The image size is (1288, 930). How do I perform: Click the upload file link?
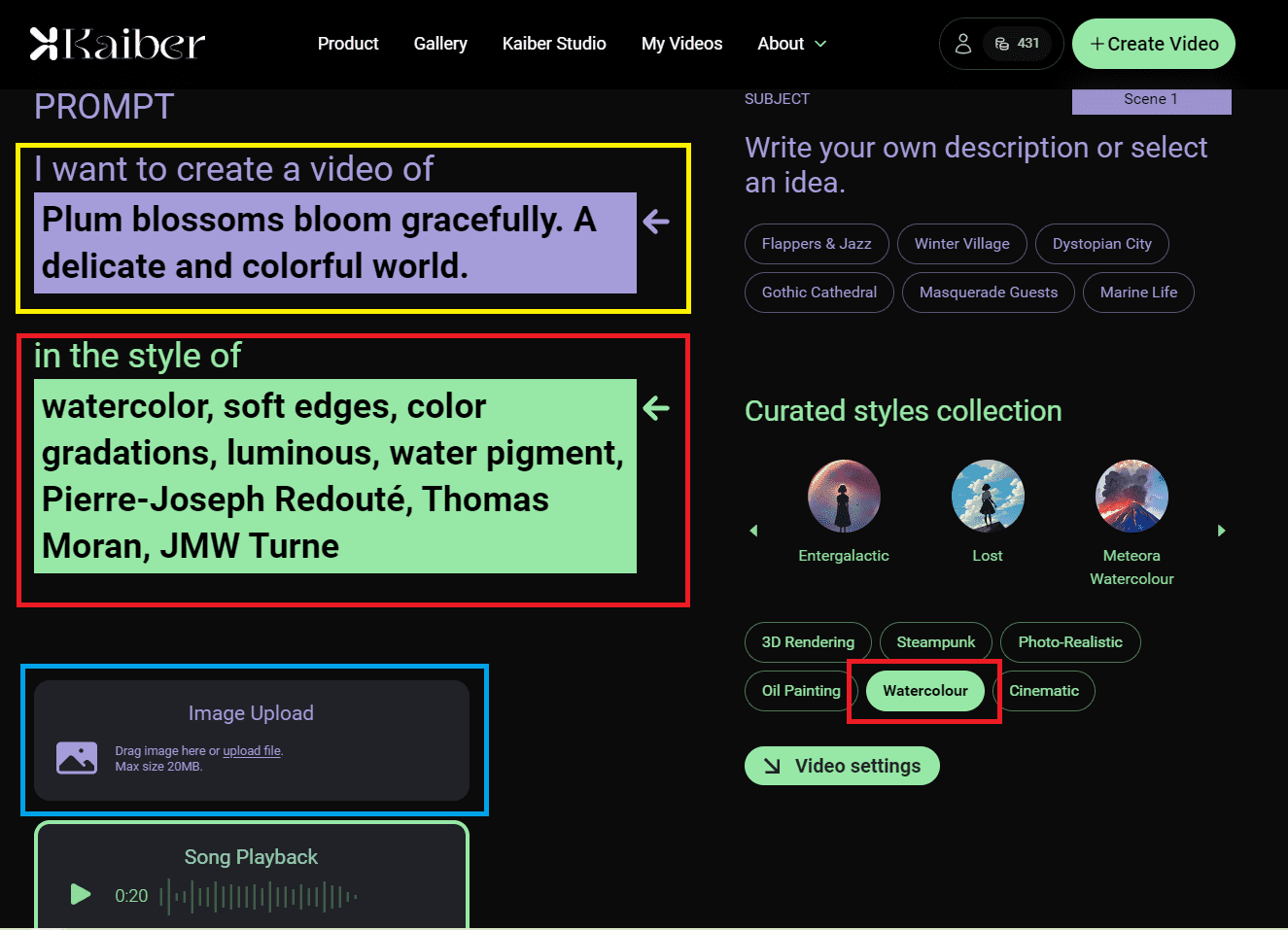point(252,751)
